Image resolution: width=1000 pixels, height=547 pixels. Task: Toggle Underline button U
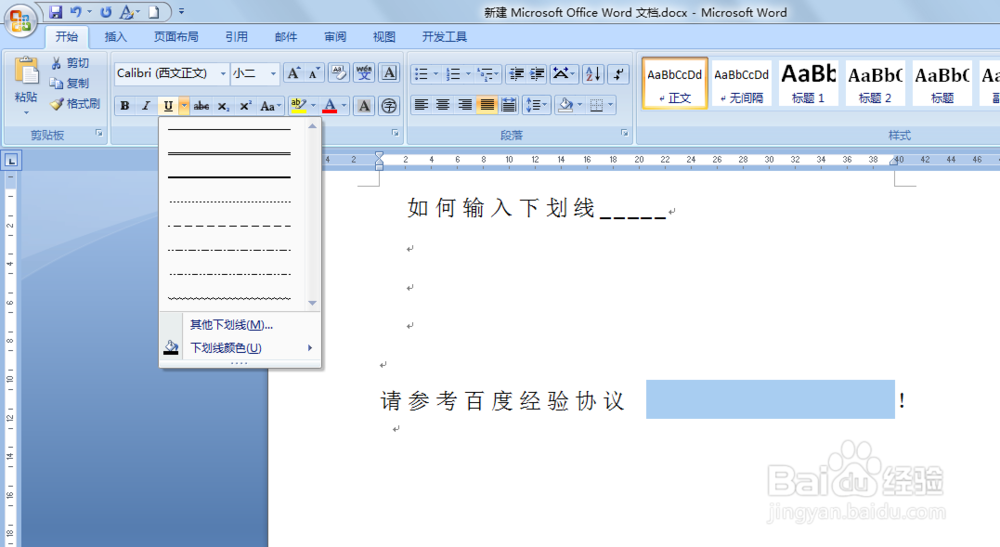(x=168, y=106)
